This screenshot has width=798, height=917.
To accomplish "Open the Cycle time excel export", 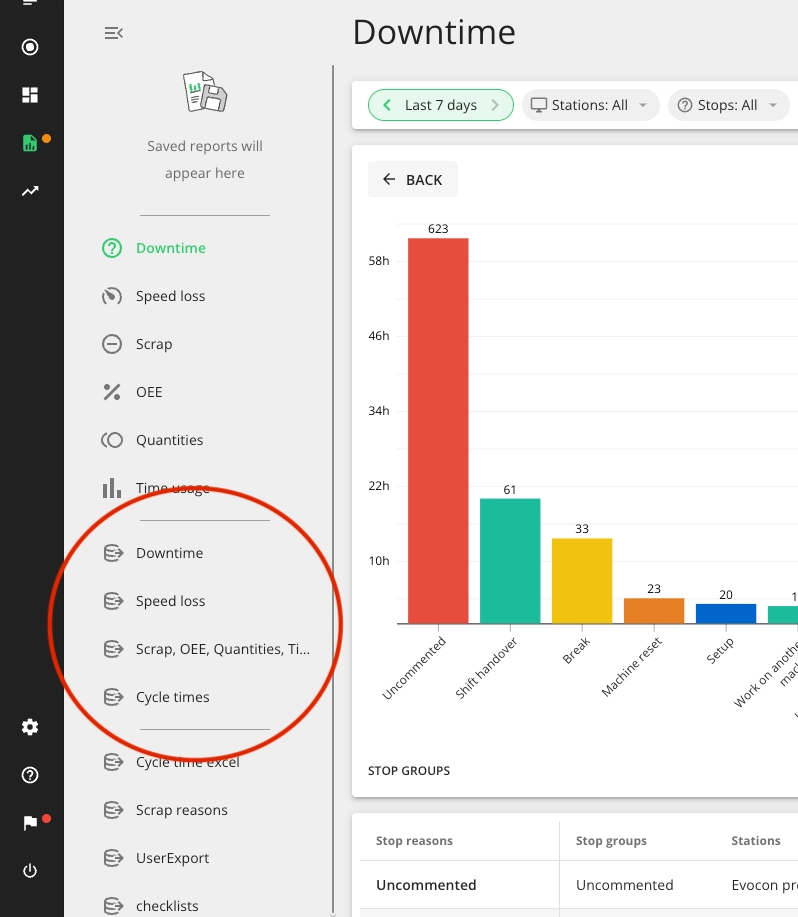I will point(188,762).
